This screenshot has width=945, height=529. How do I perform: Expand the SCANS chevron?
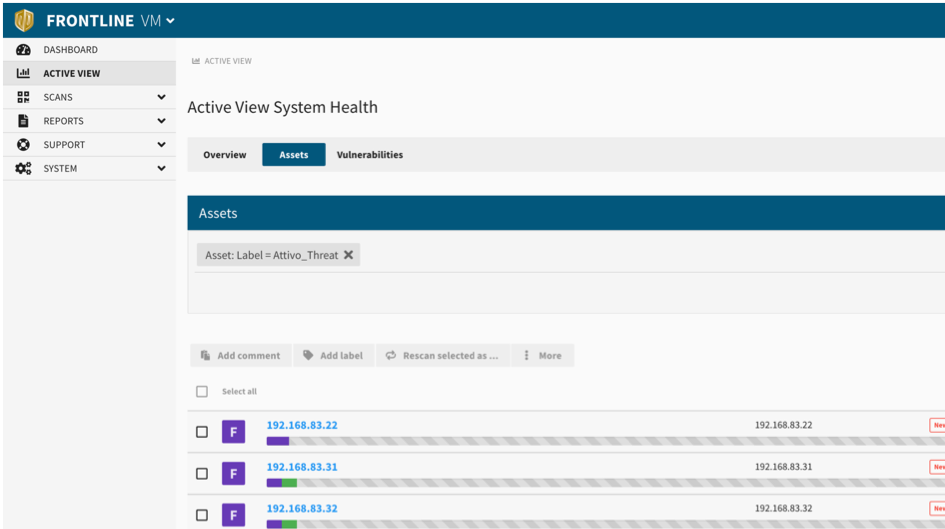click(161, 97)
